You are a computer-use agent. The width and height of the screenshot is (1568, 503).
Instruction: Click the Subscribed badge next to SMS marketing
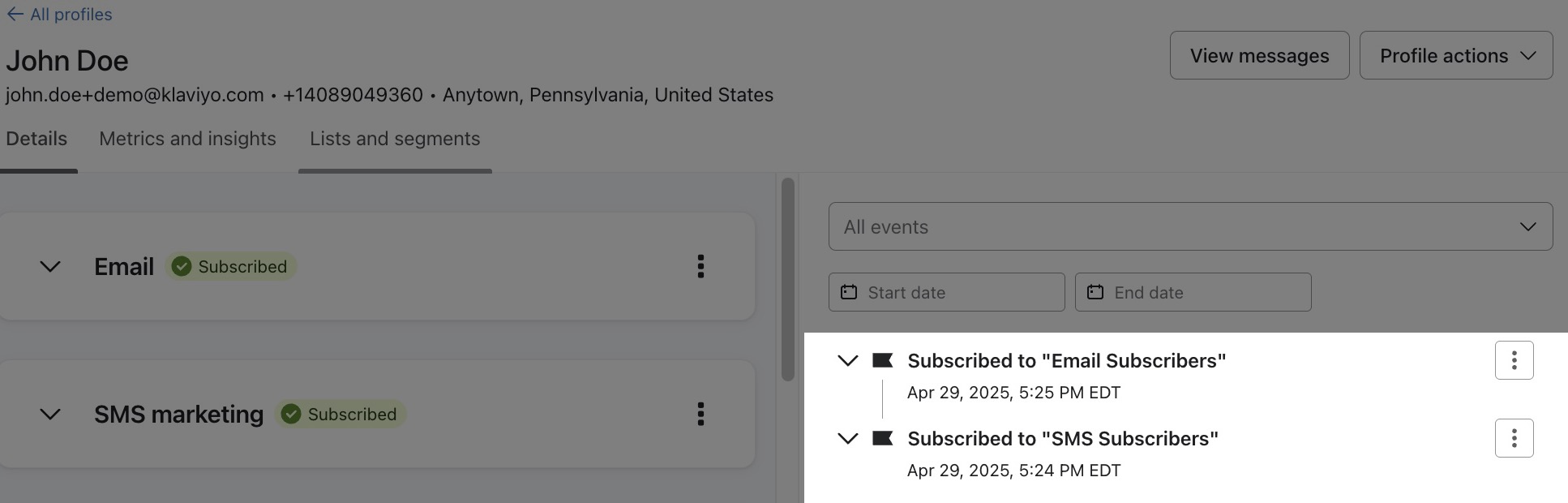(x=341, y=414)
